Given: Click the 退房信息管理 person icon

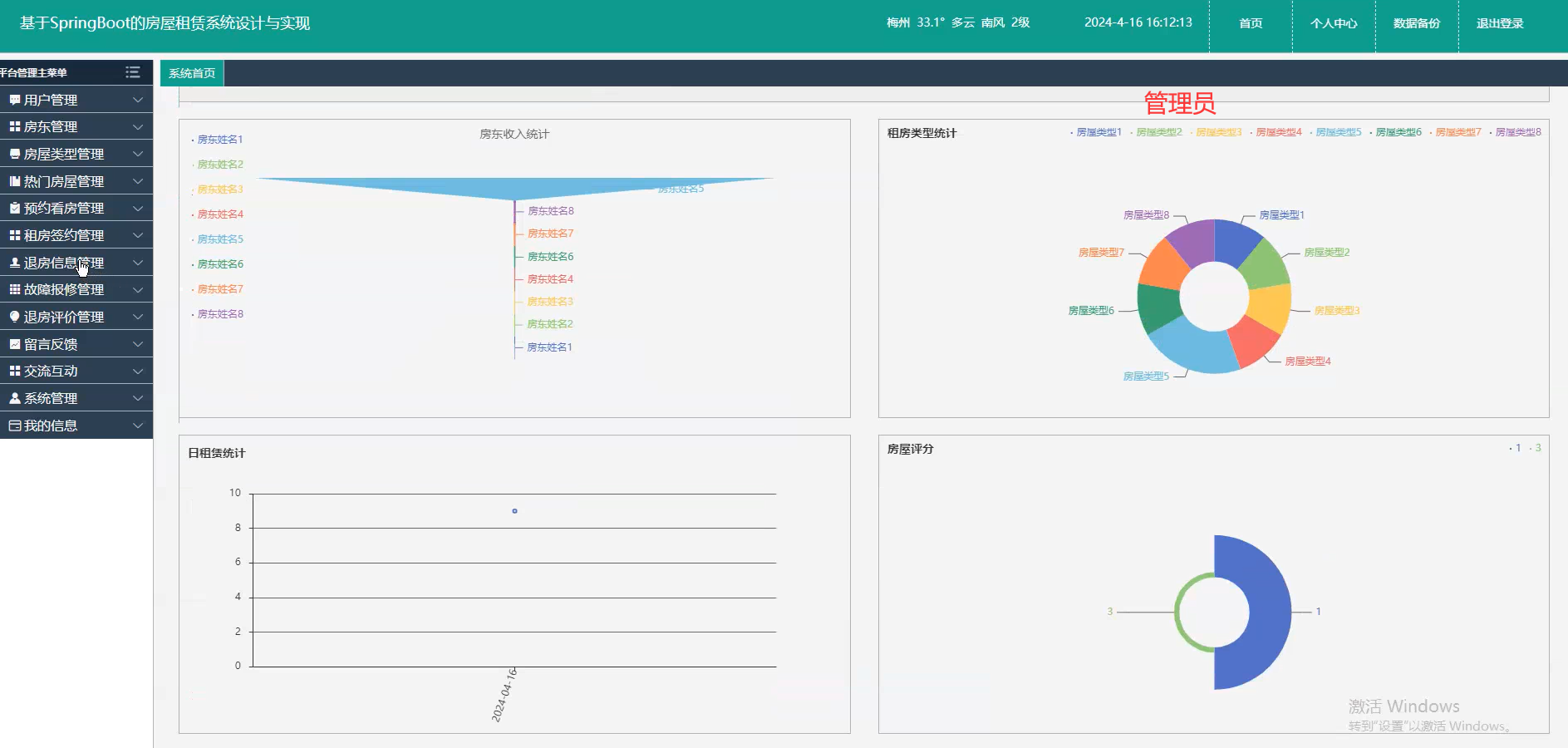Looking at the screenshot, I should tap(15, 263).
